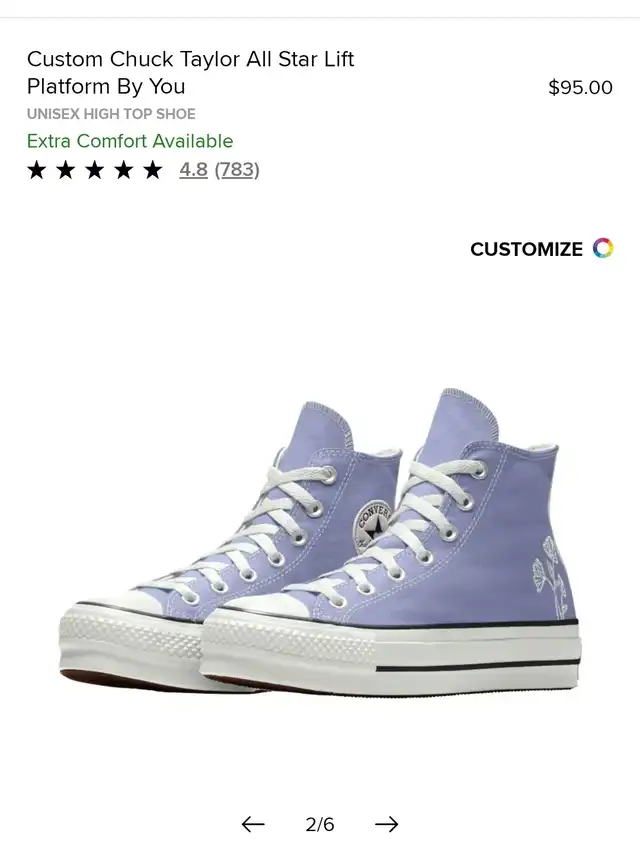Screen dimensions: 640x853
Task: Open the color wheel icon beside Customize
Action: 603,248
